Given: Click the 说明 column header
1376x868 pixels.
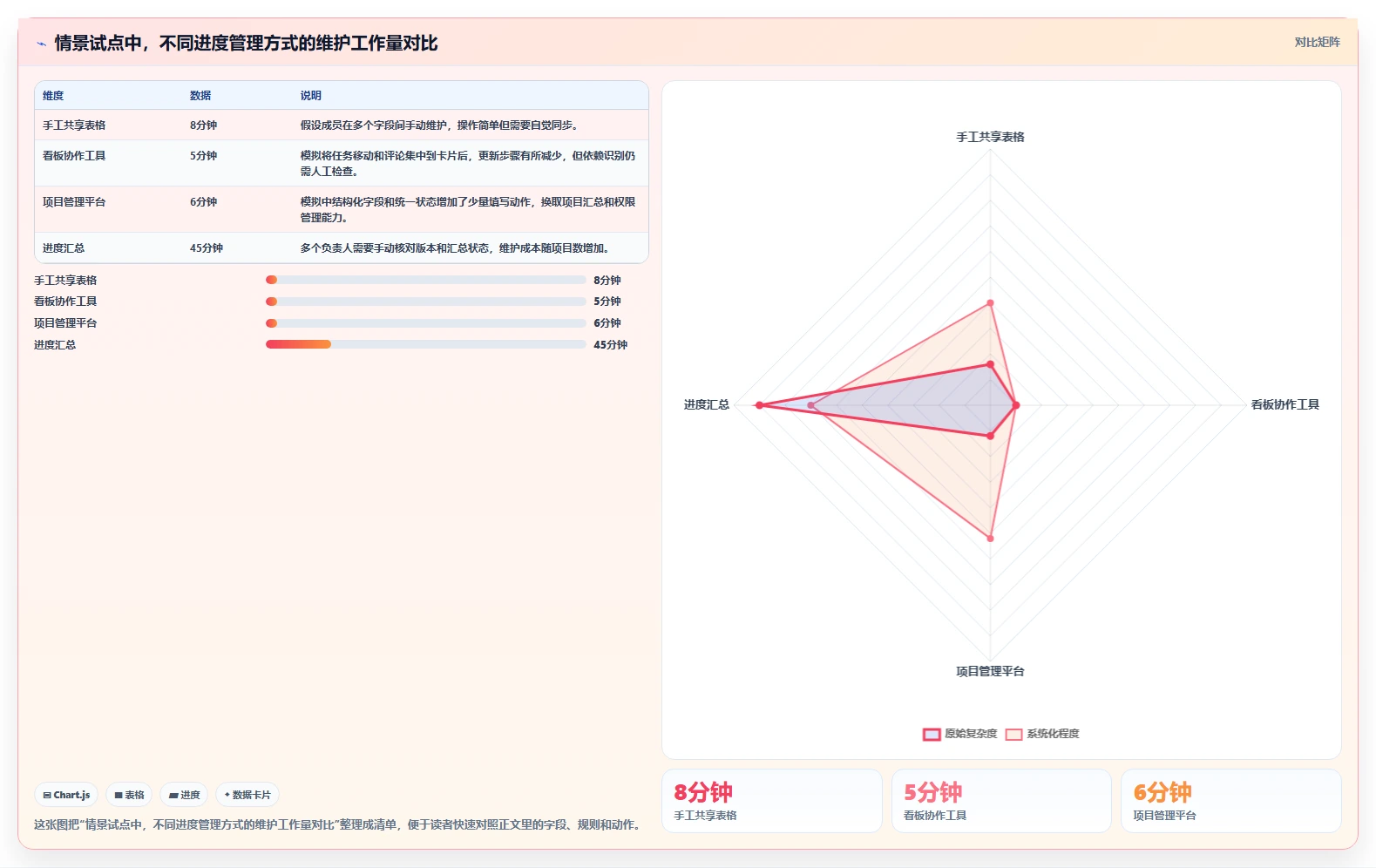Looking at the screenshot, I should 311,96.
